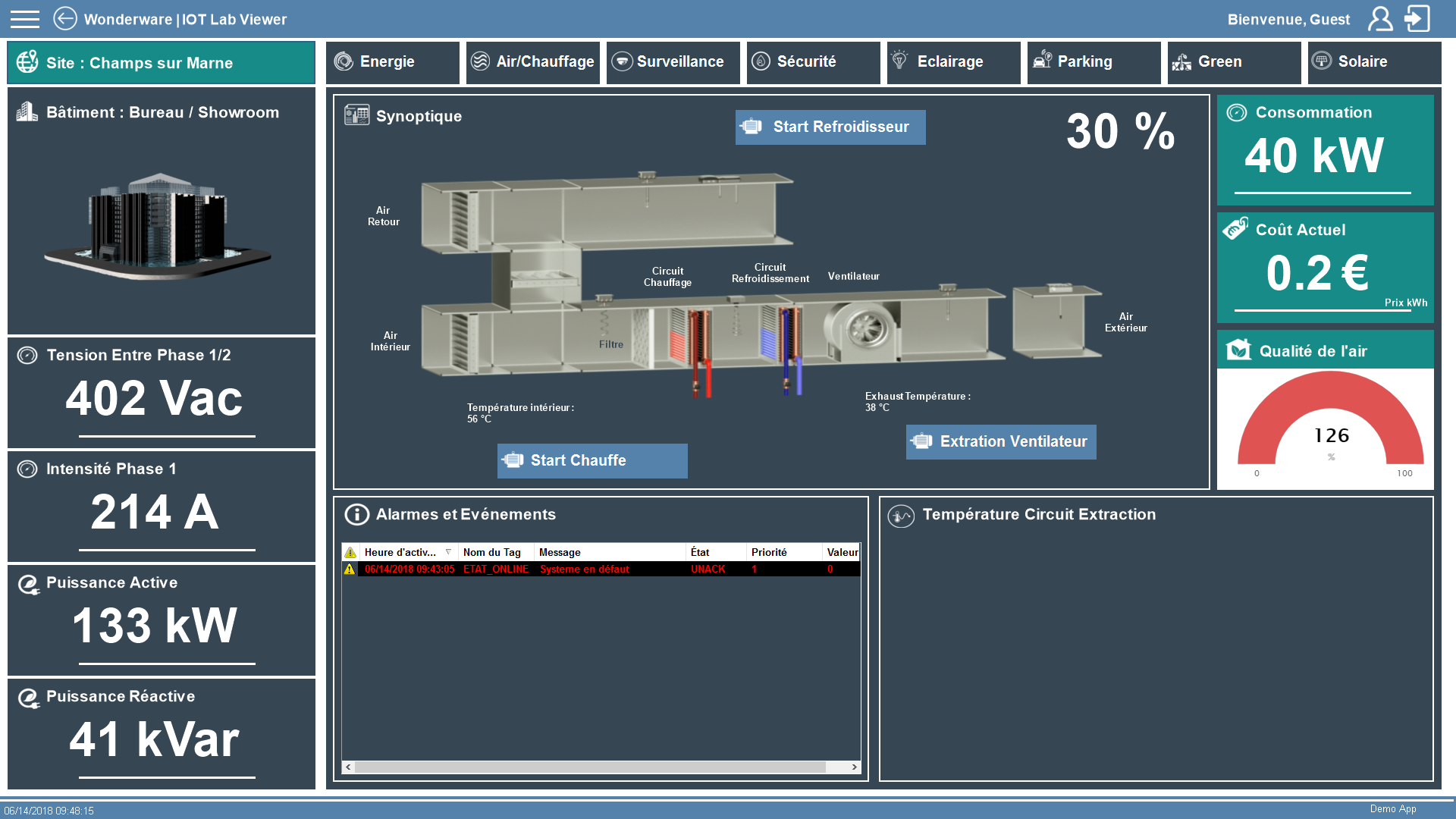The height and width of the screenshot is (819, 1456).
Task: Click the warning icon in alarm row
Action: tap(350, 569)
